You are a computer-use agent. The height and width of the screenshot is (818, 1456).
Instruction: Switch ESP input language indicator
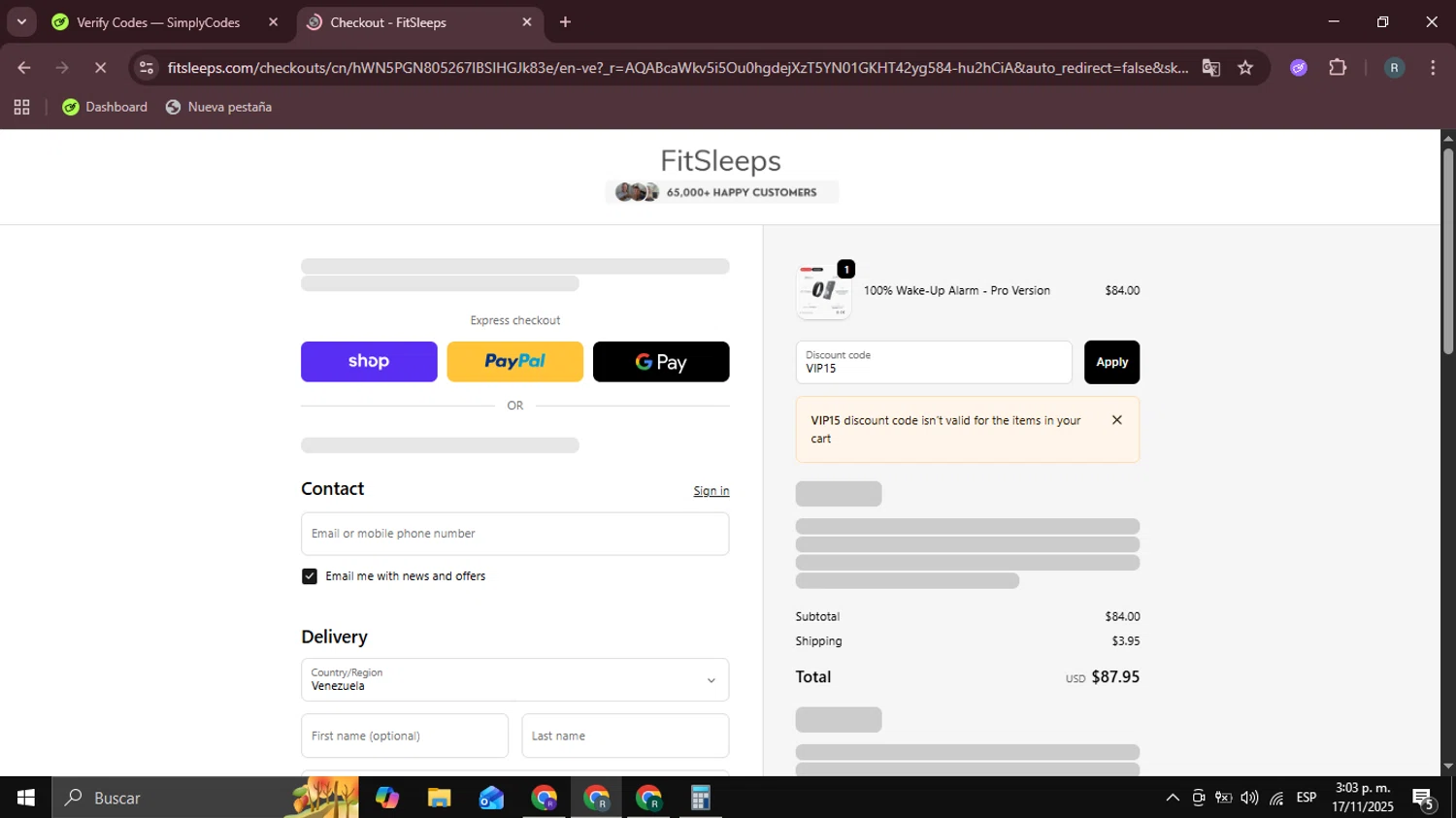1307,798
